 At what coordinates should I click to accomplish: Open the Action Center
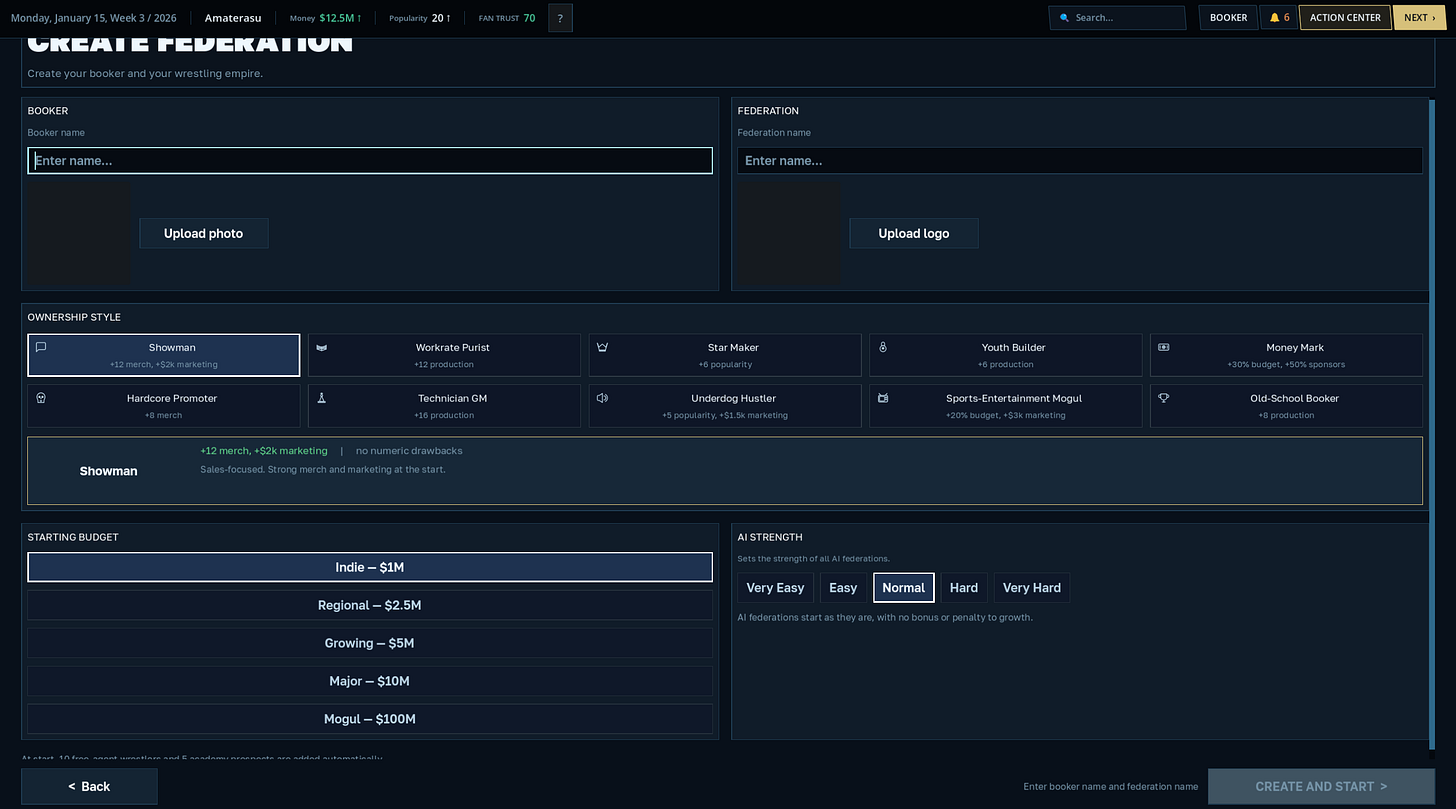tap(1345, 18)
